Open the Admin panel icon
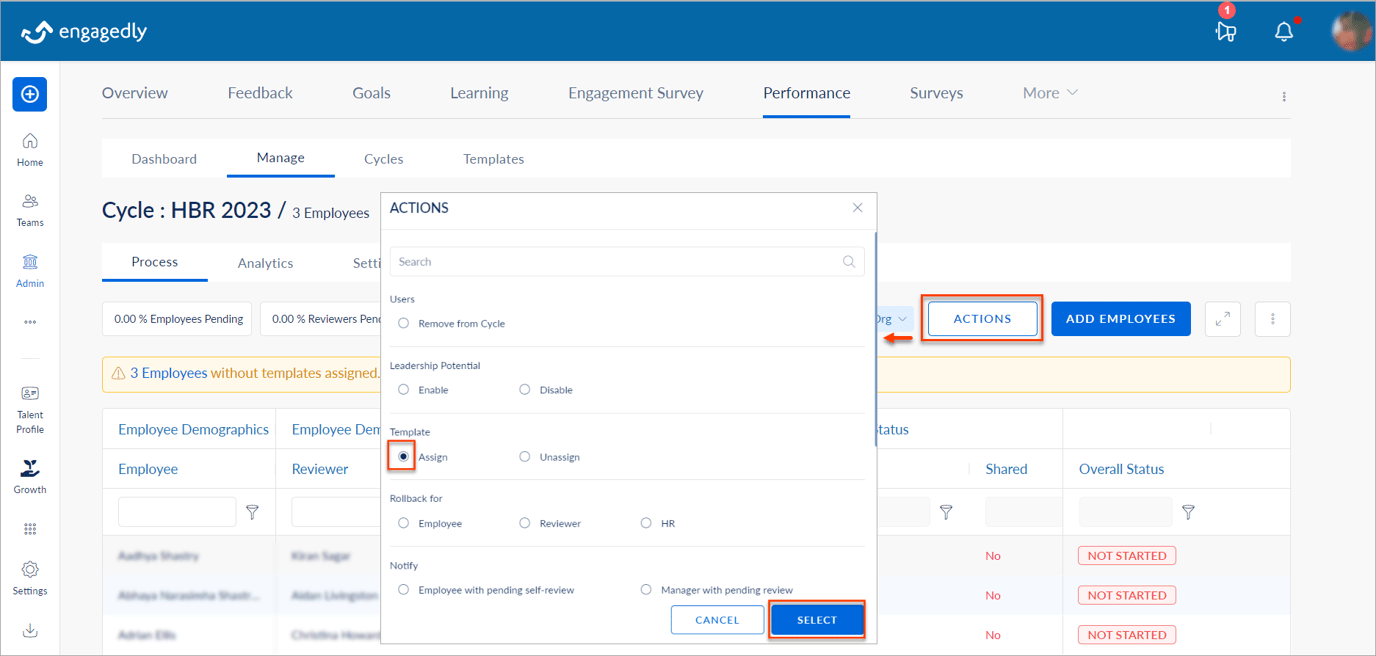1376x656 pixels. pyautogui.click(x=29, y=264)
